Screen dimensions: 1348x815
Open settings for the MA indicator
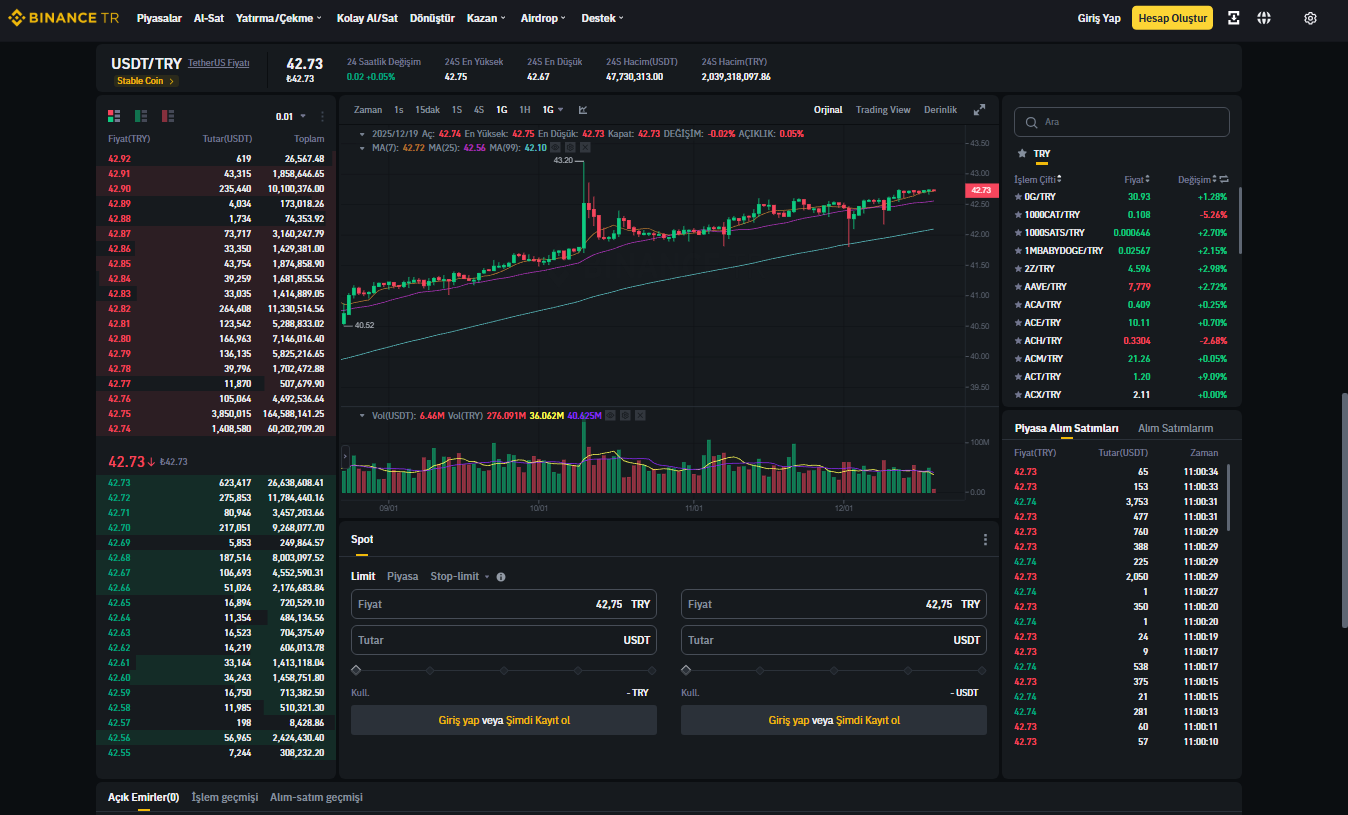point(570,147)
